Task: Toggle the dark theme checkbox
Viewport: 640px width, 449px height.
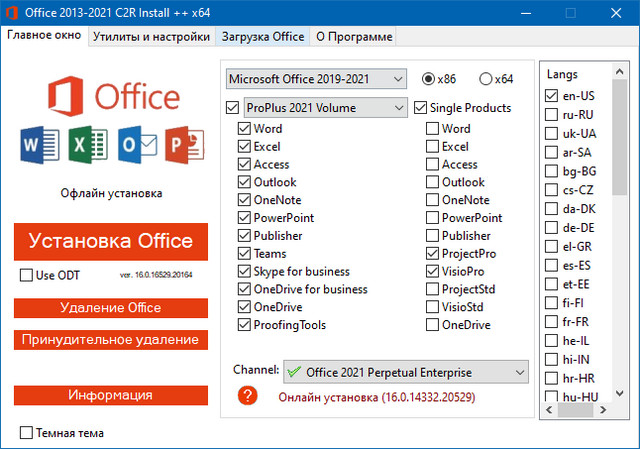Action: [27, 433]
